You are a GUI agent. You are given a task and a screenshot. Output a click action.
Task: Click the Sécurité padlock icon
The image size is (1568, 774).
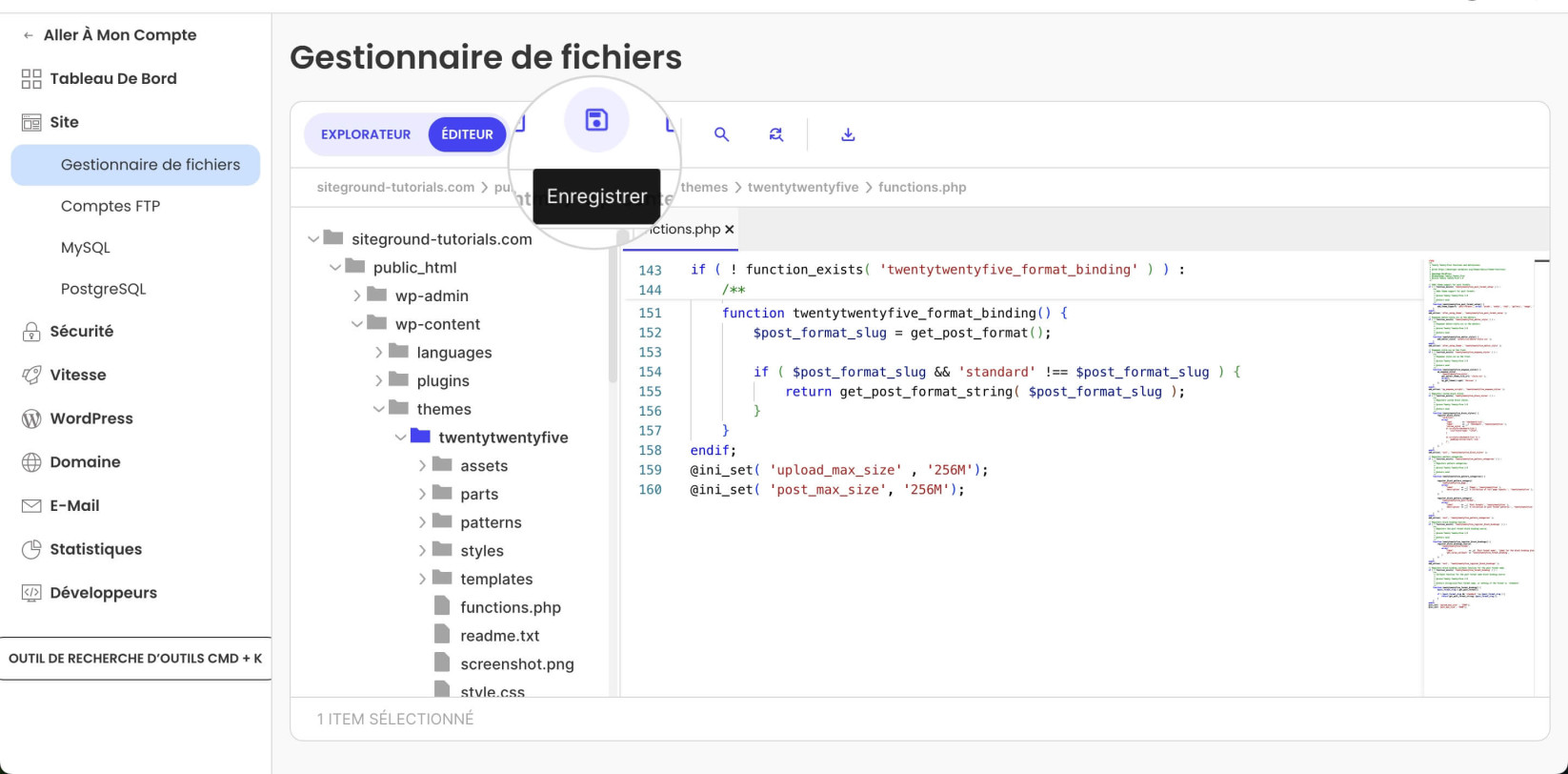[31, 331]
